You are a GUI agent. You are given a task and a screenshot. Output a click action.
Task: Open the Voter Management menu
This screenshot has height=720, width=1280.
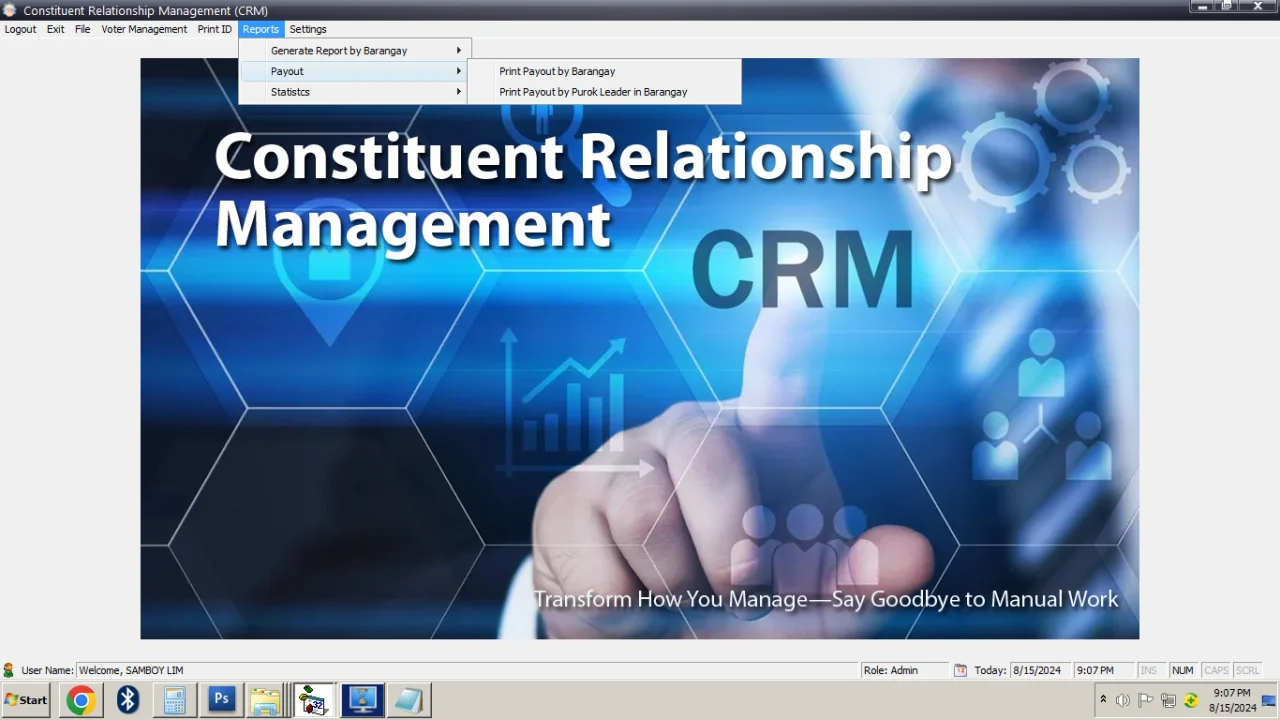point(144,29)
